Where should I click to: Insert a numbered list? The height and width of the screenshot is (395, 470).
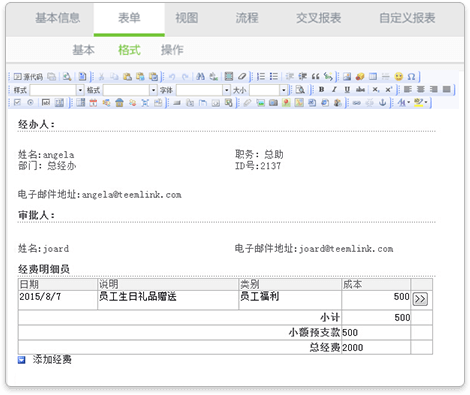pyautogui.click(x=261, y=77)
